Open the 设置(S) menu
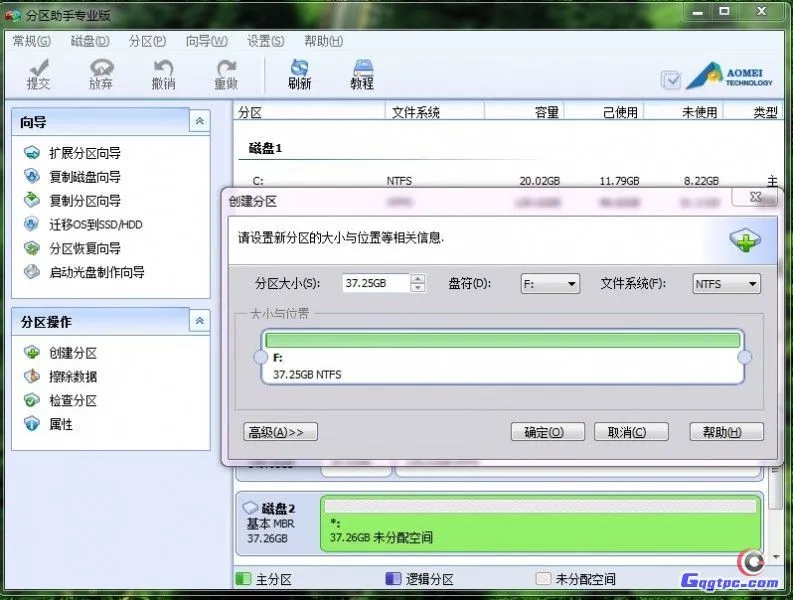Image resolution: width=793 pixels, height=600 pixels. click(x=266, y=41)
